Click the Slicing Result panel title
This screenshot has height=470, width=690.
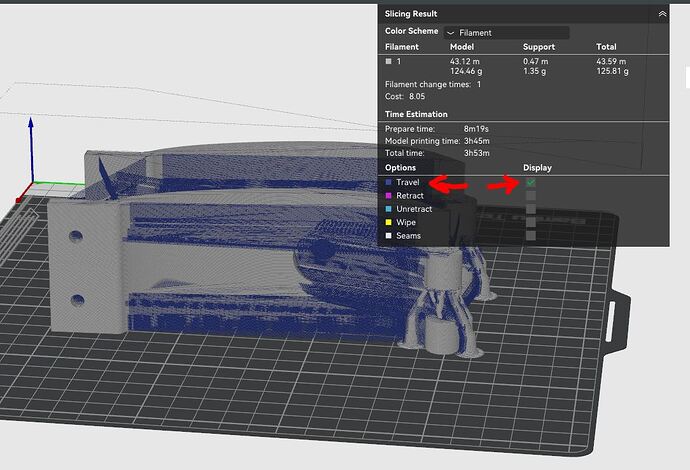411,14
